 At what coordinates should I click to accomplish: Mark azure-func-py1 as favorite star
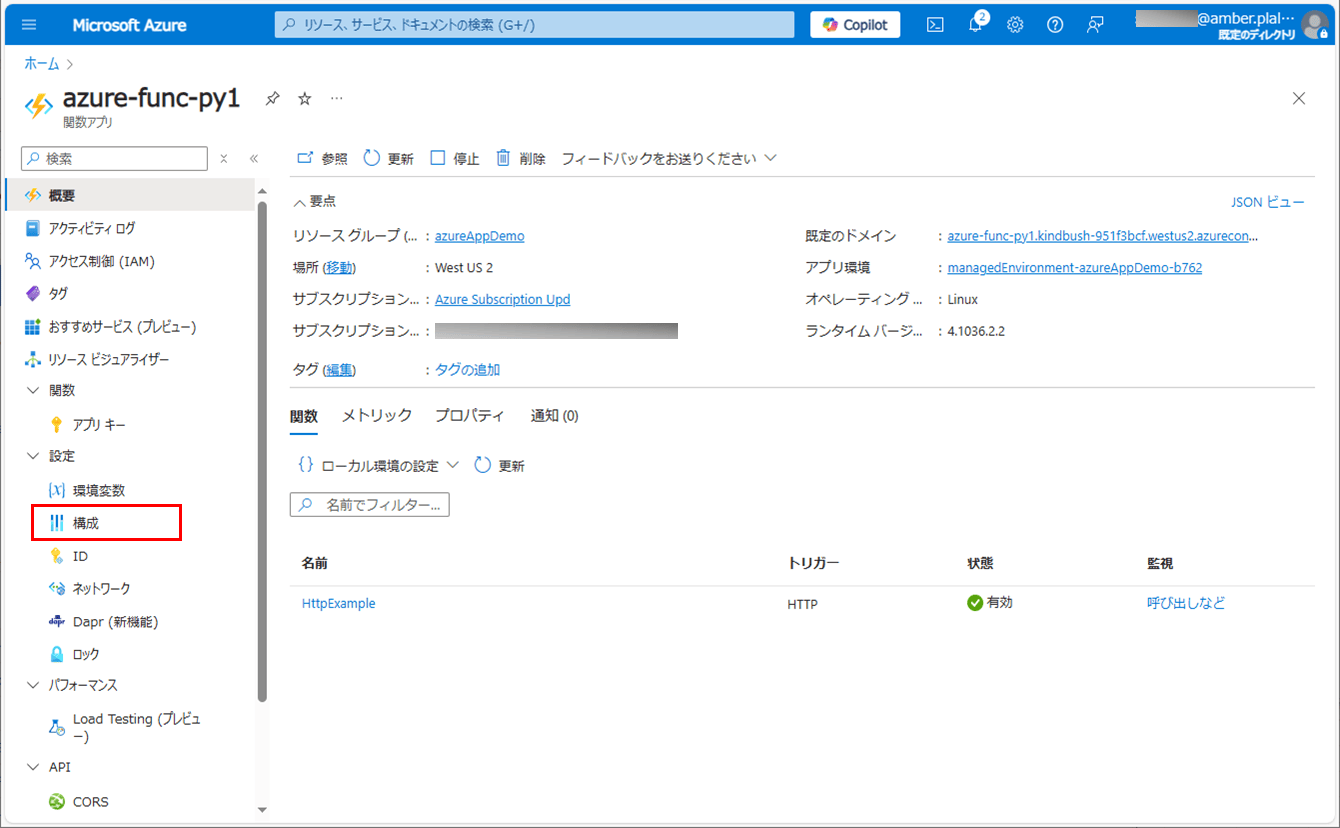point(305,98)
